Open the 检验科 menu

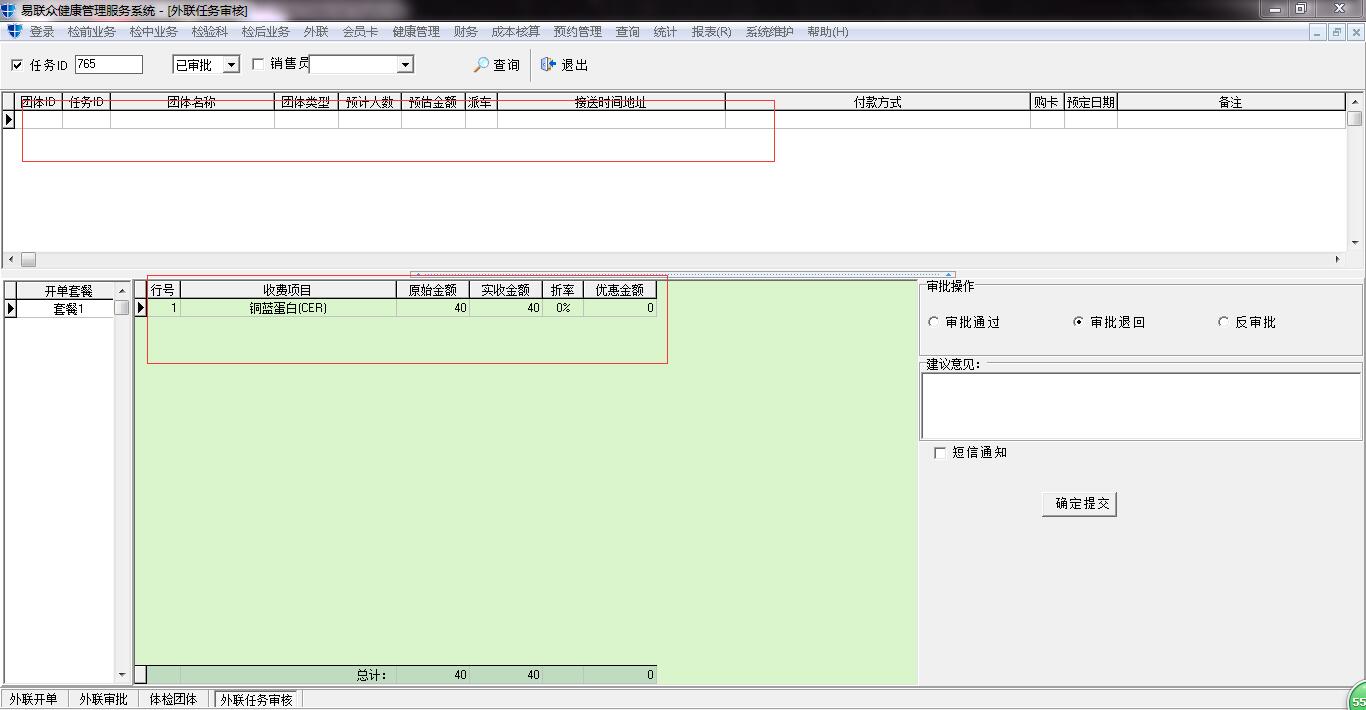[x=210, y=32]
